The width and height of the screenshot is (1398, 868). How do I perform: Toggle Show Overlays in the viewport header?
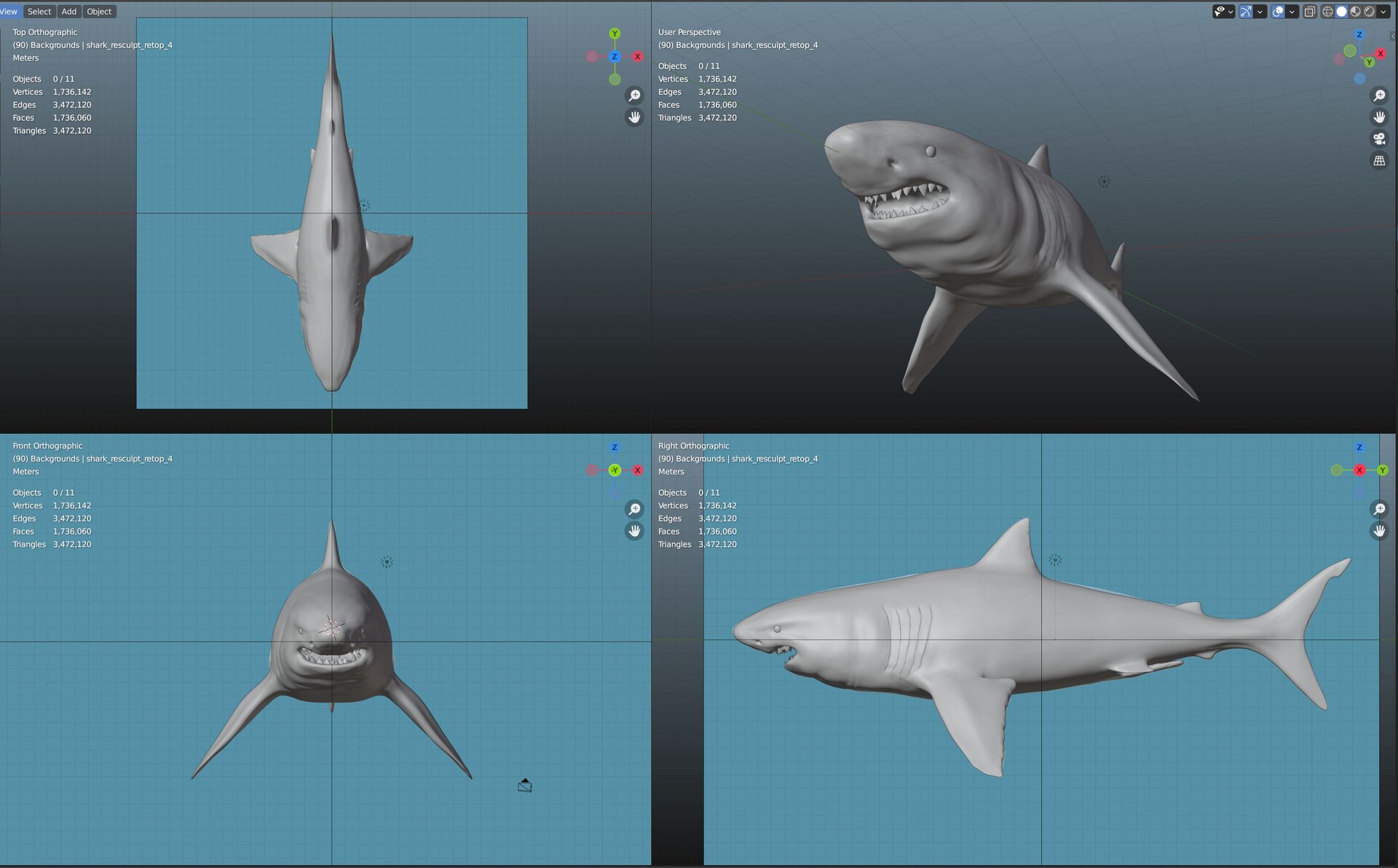[1277, 11]
